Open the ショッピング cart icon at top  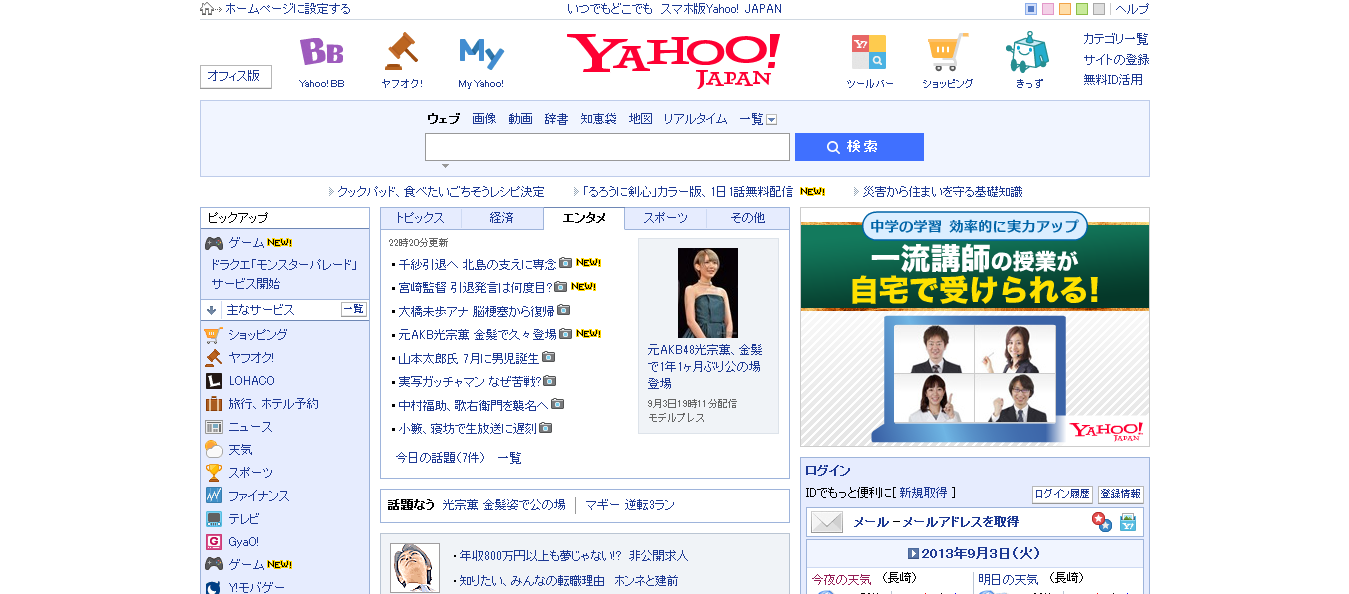(947, 52)
